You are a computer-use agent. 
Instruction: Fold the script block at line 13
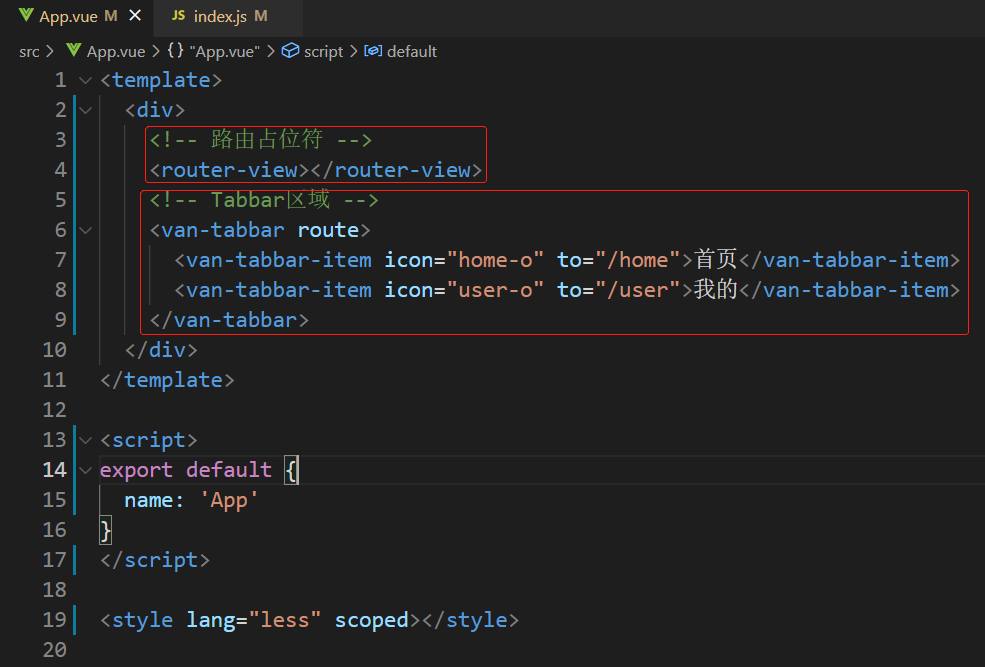[86, 440]
